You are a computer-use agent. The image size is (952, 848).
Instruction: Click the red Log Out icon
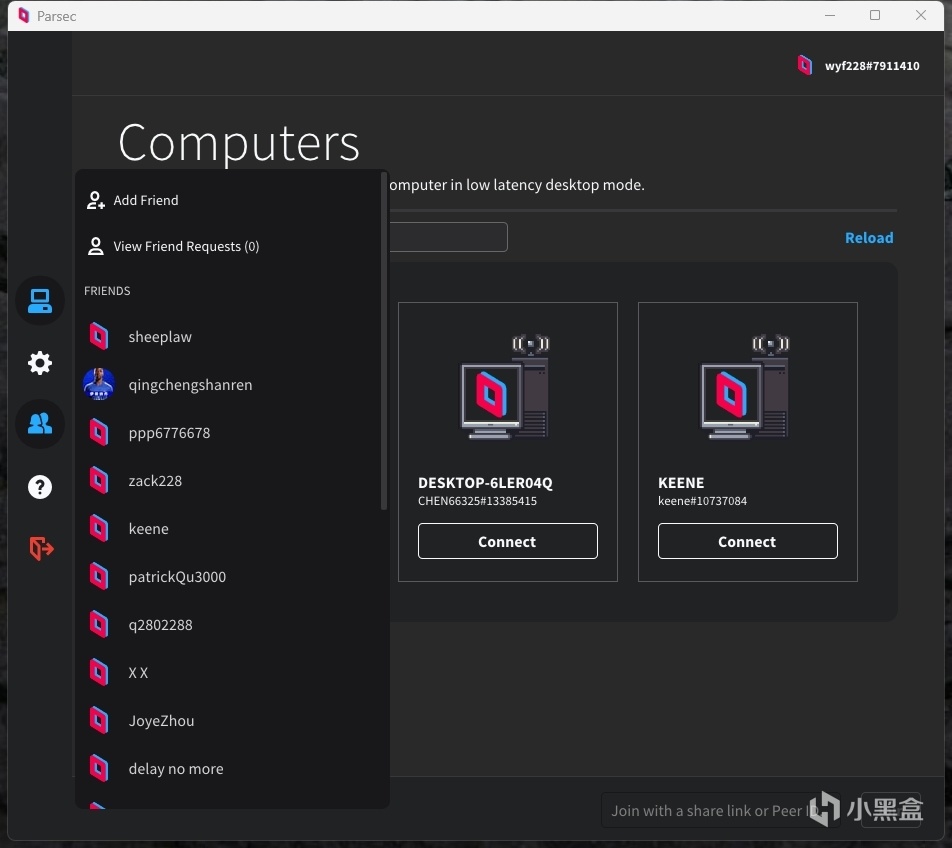coord(41,548)
